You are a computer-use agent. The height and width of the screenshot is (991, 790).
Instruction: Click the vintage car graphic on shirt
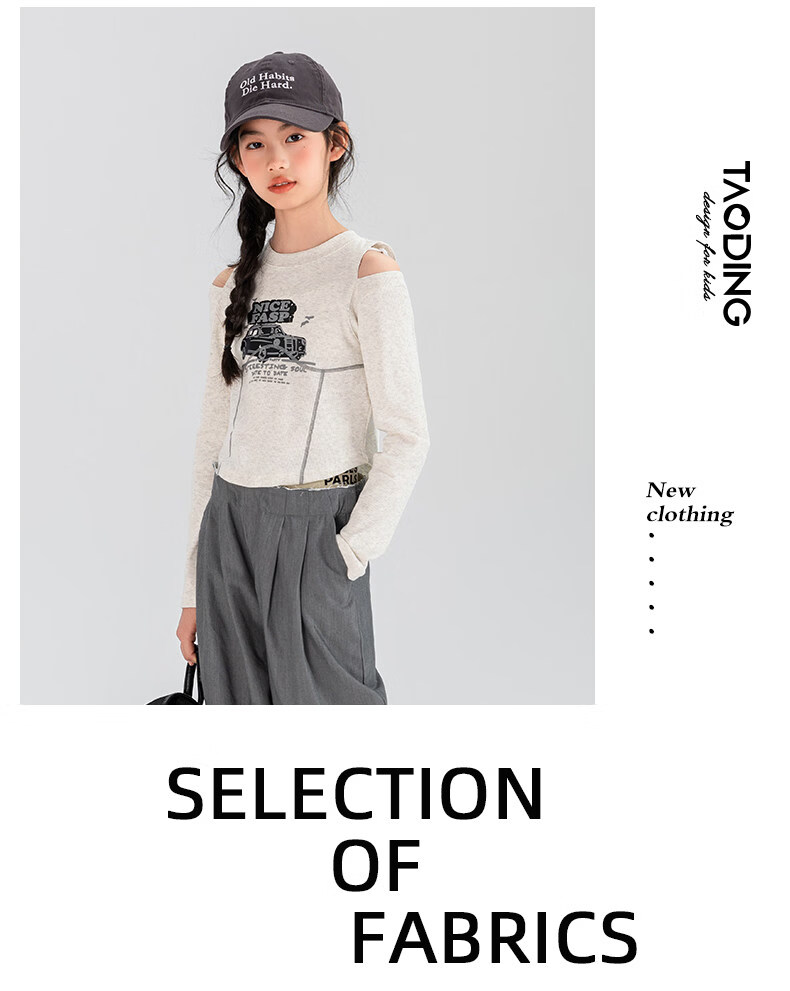pos(273,342)
